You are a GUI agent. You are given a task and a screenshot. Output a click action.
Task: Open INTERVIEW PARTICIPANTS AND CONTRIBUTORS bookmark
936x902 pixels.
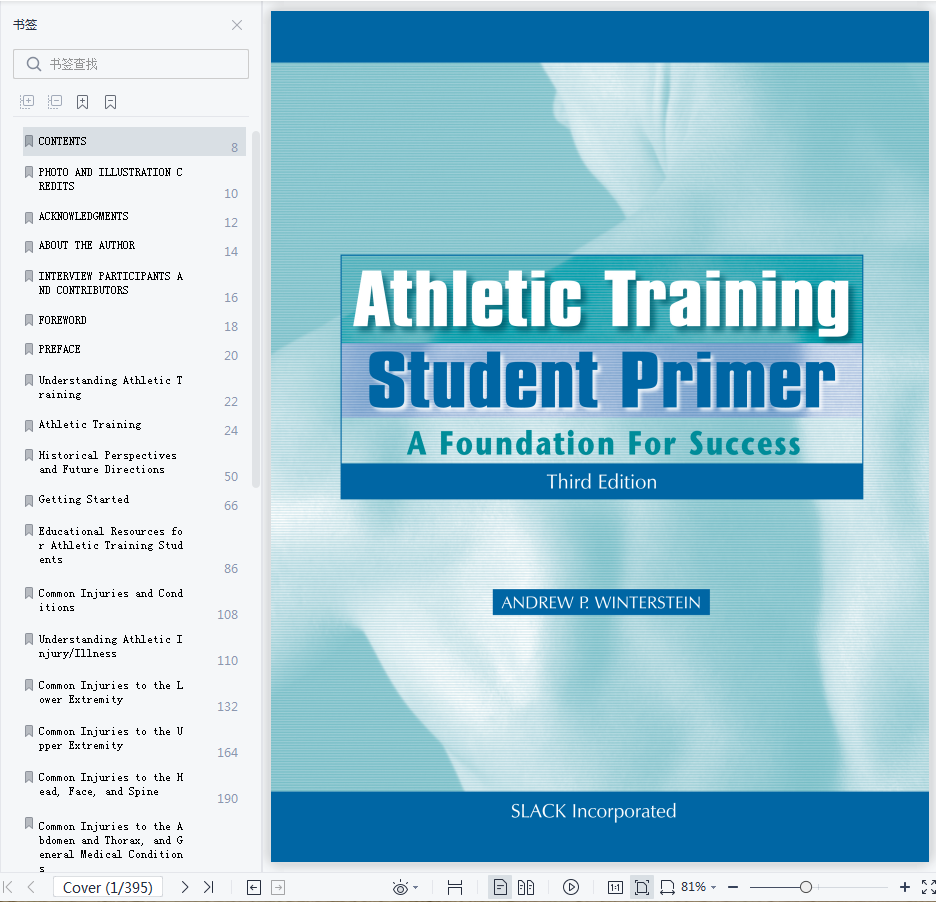[x=134, y=284]
